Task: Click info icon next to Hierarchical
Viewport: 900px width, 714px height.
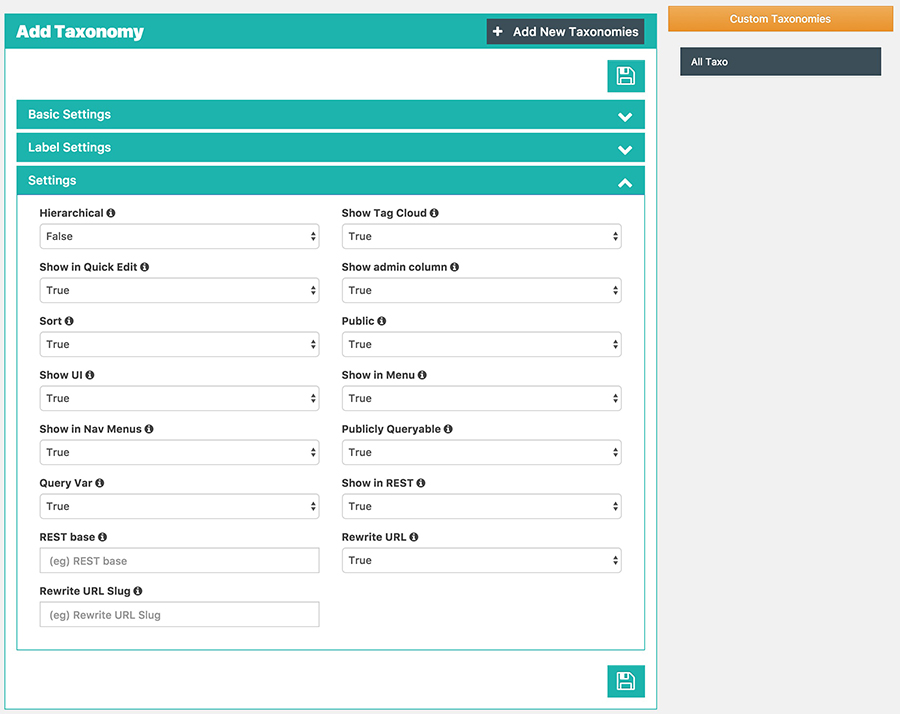Action: [x=111, y=213]
